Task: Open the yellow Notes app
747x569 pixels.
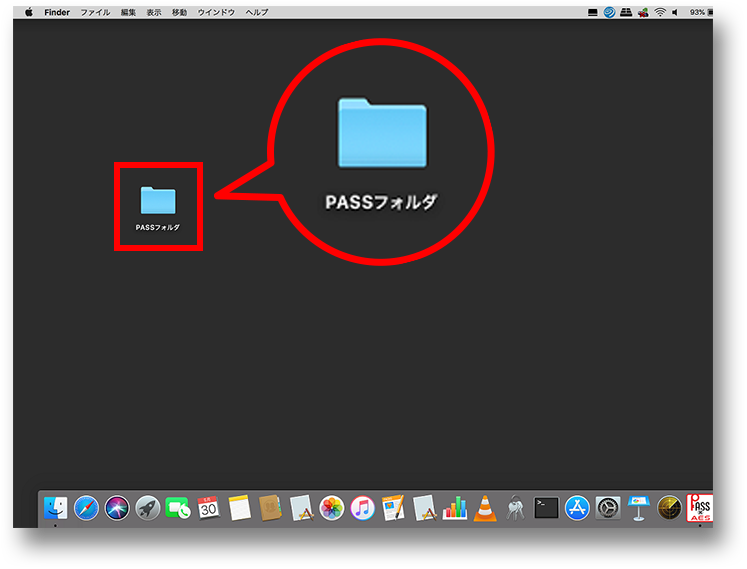Action: [239, 508]
